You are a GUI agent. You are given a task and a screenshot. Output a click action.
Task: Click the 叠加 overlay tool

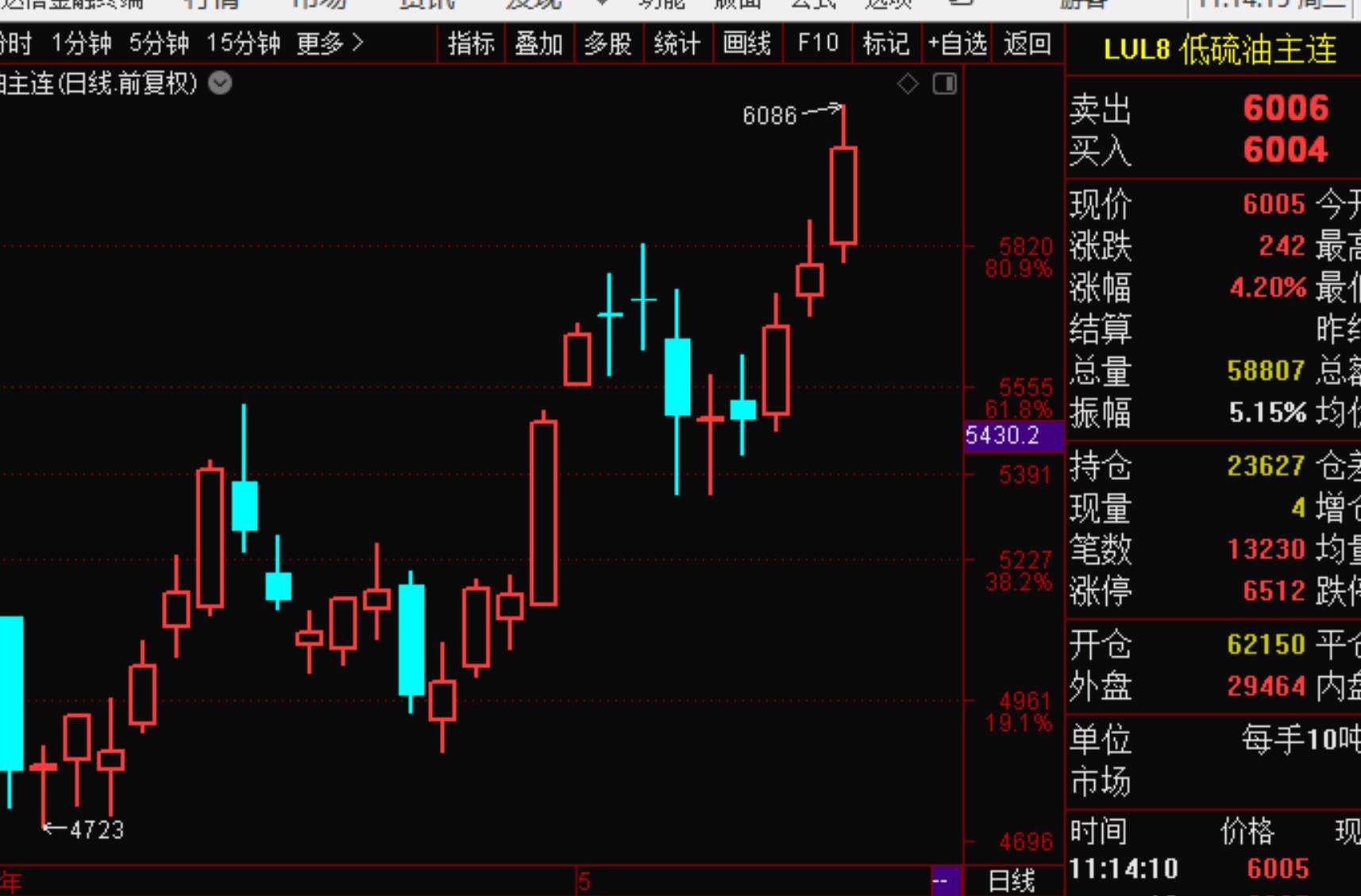pos(539,45)
